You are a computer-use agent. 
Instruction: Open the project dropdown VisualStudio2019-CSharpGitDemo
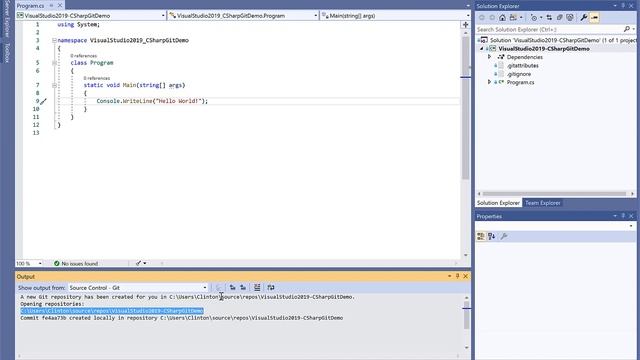tap(163, 16)
